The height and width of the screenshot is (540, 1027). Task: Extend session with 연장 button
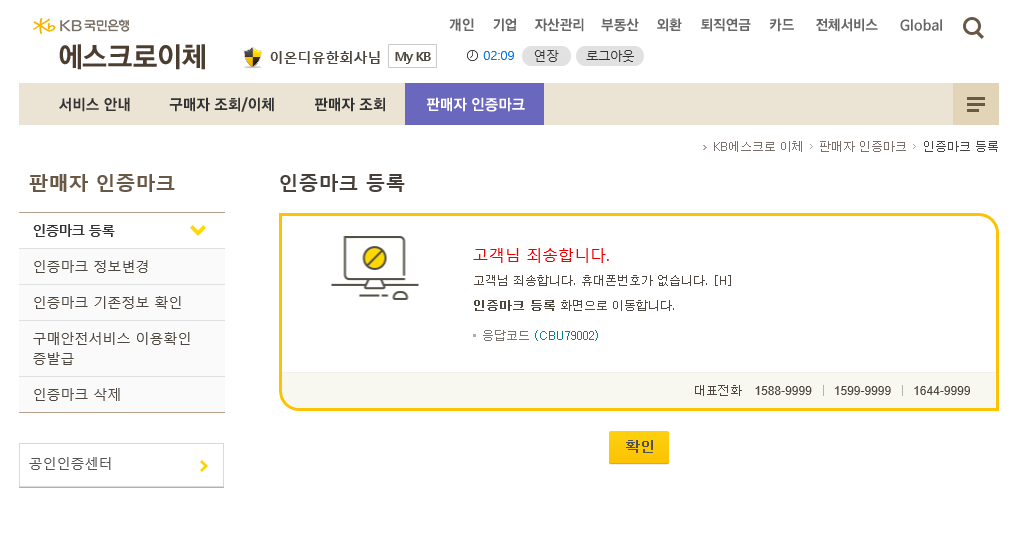click(546, 56)
